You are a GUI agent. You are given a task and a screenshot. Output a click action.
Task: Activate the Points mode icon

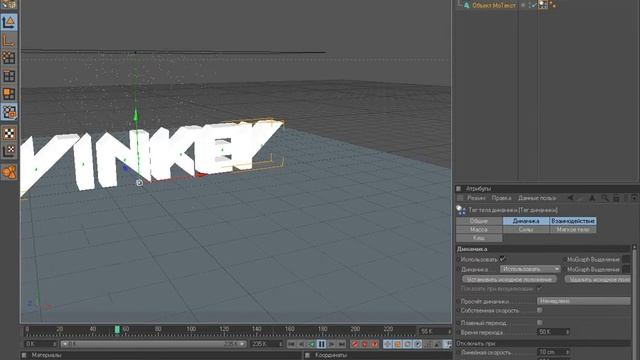click(9, 58)
